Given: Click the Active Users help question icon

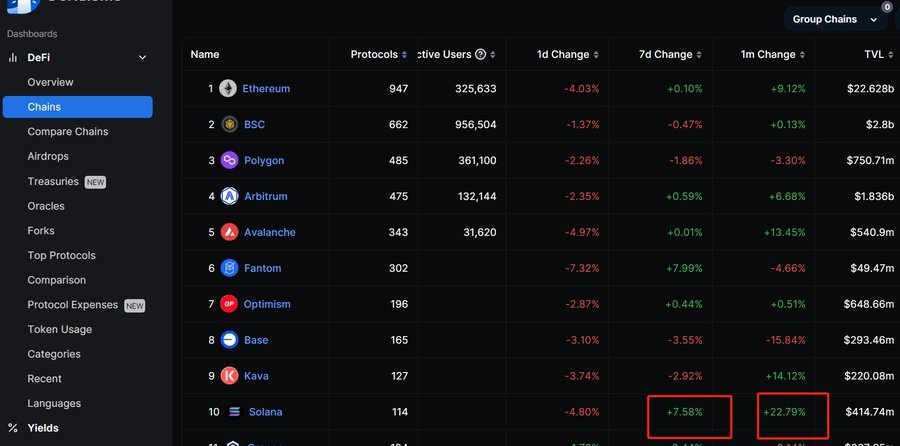Looking at the screenshot, I should click(481, 55).
